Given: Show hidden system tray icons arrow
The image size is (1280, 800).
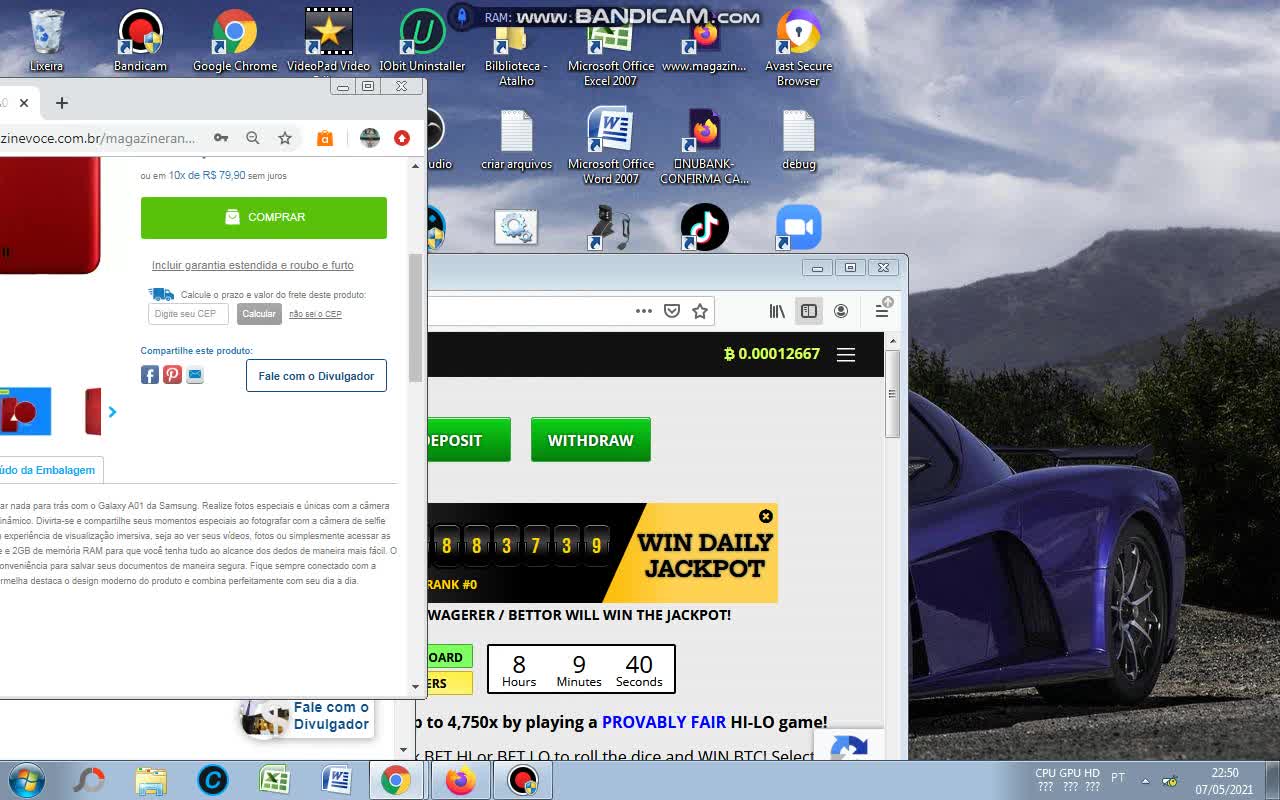Looking at the screenshot, I should pos(1145,780).
